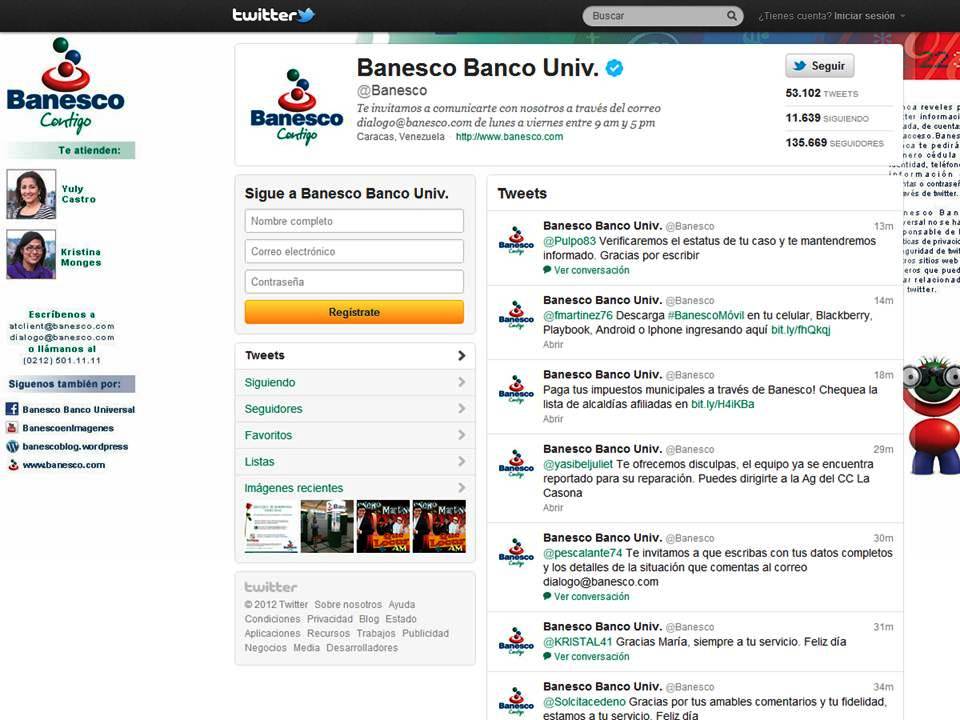The width and height of the screenshot is (960, 720).
Task: Open the http://www.banesco.com profile link
Action: pos(509,137)
